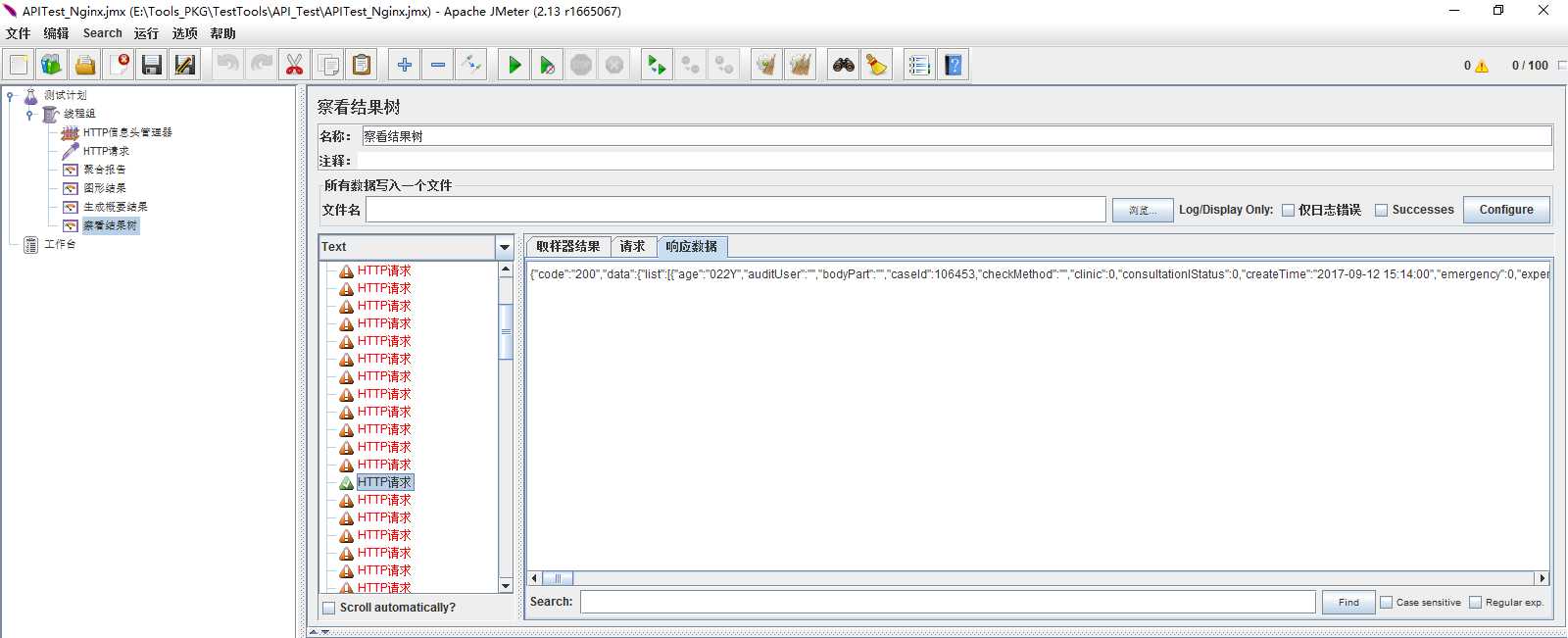Screen dimensions: 1568x638
Task: Tick the Successes checkbox
Action: click(1381, 210)
